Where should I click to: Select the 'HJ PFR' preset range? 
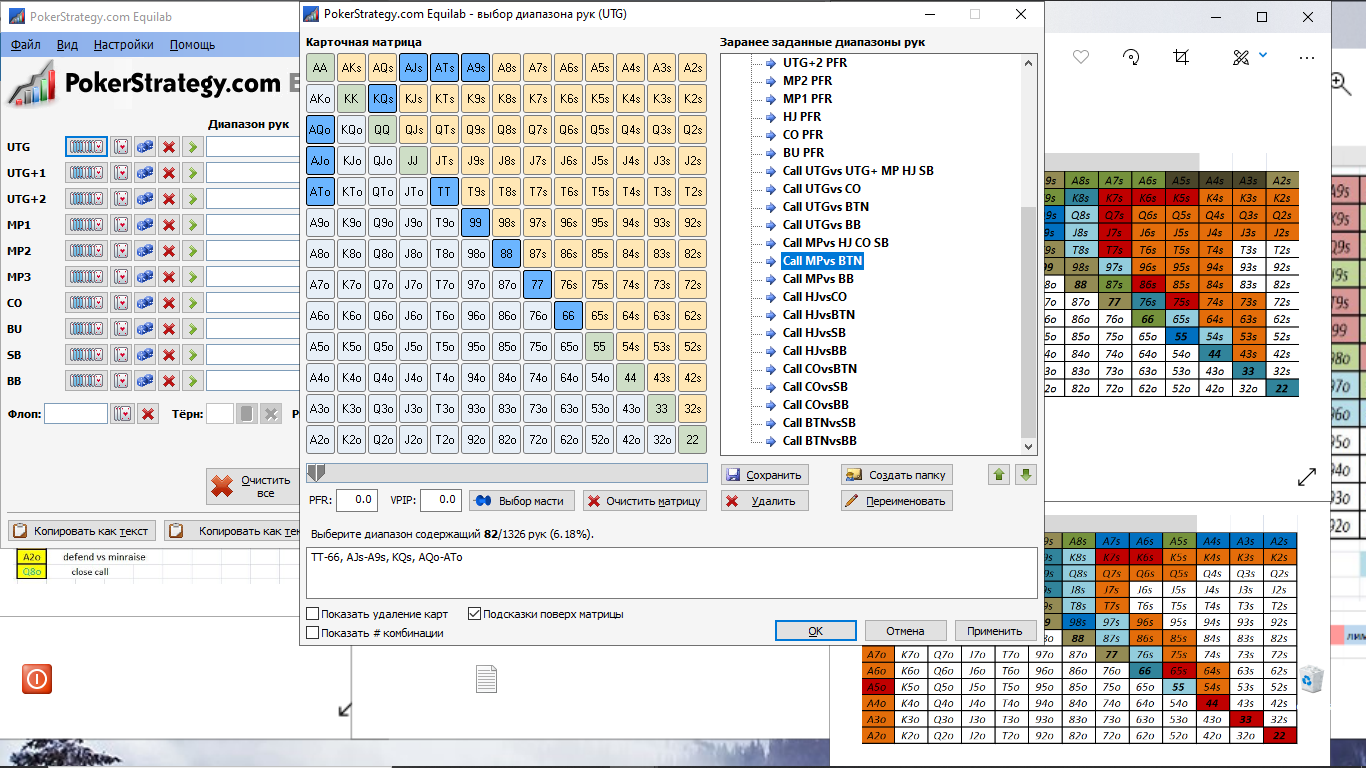point(802,117)
